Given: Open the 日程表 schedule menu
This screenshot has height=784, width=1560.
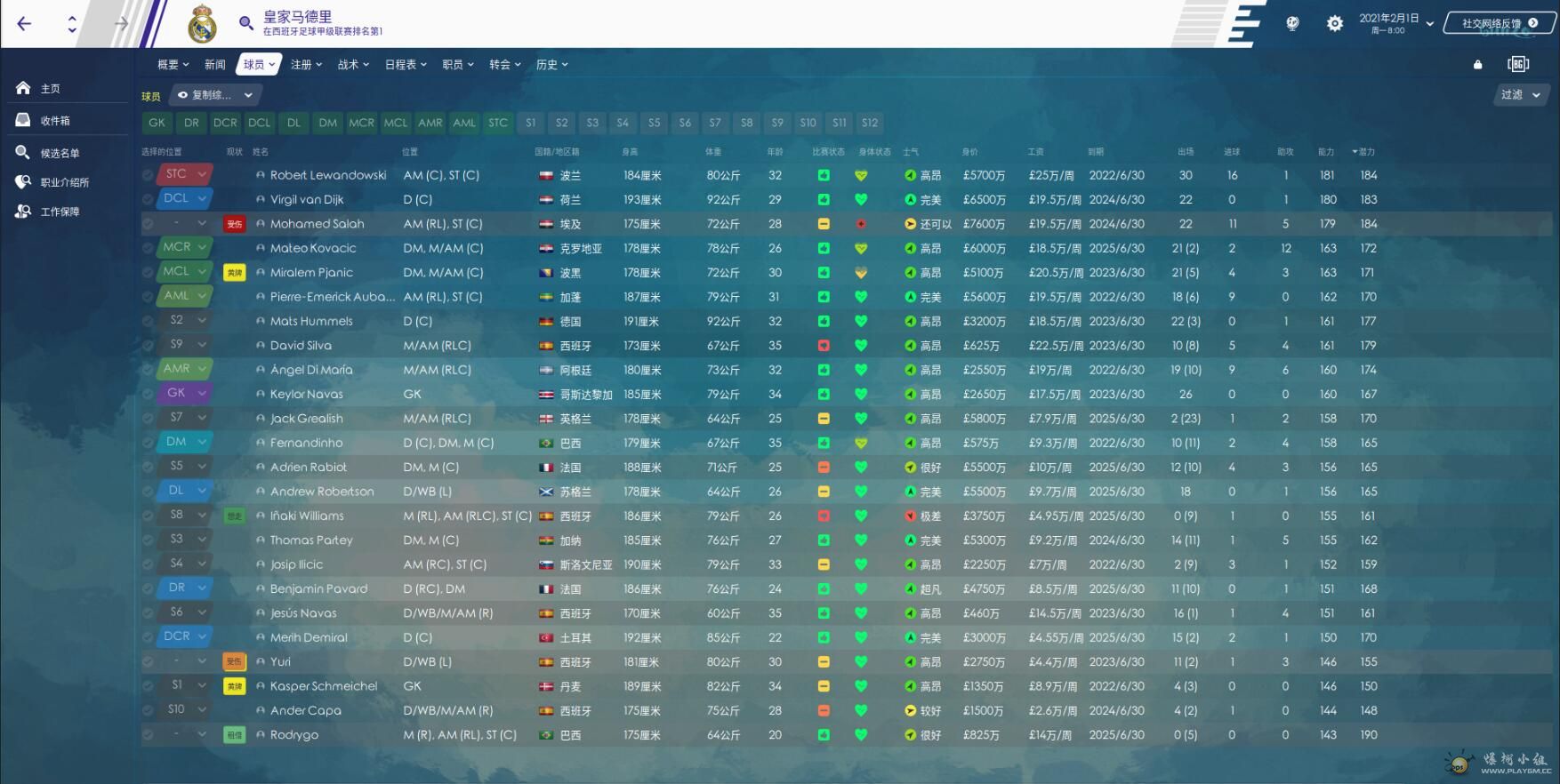Looking at the screenshot, I should [406, 64].
